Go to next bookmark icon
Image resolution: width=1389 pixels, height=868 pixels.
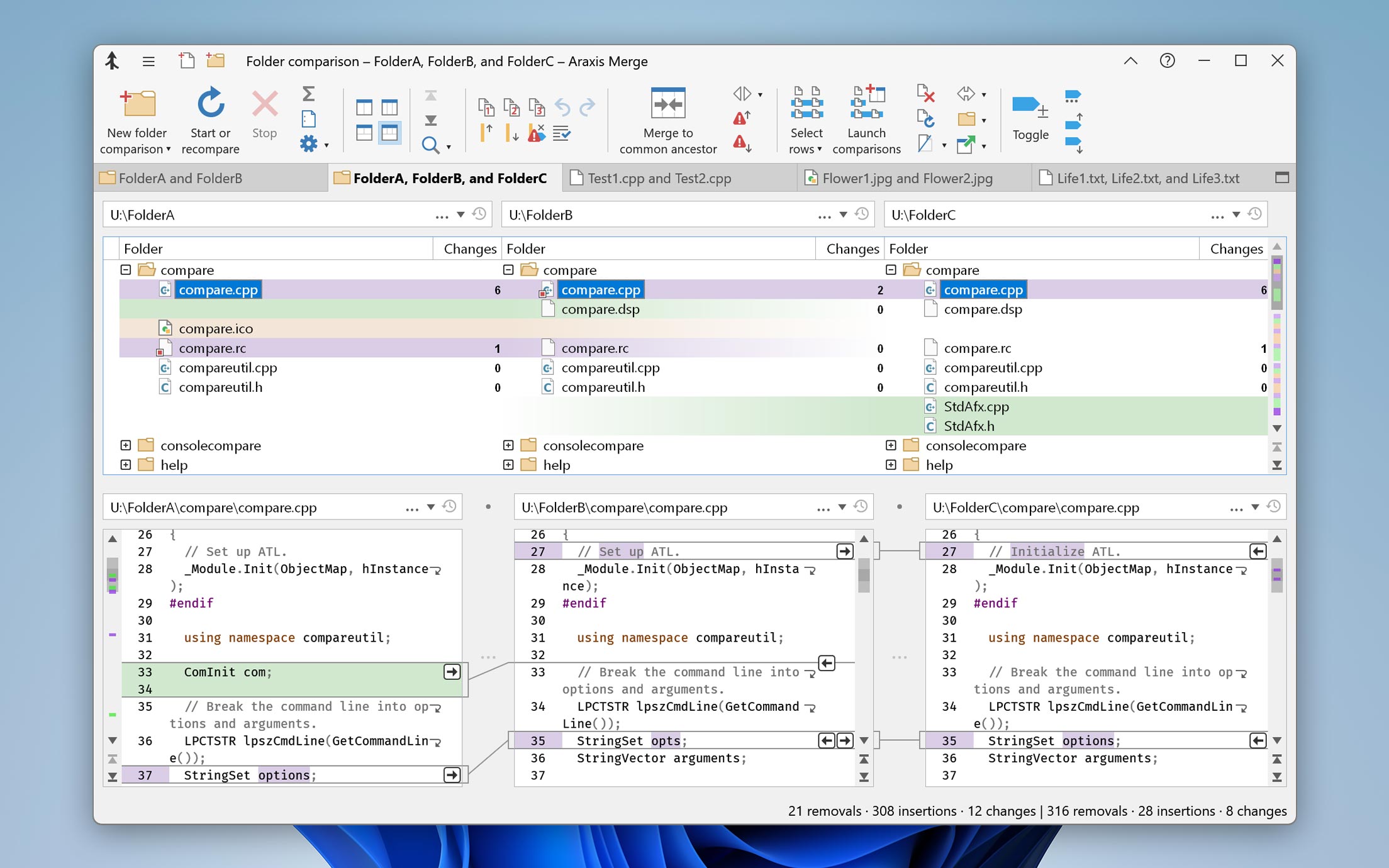[1074, 144]
